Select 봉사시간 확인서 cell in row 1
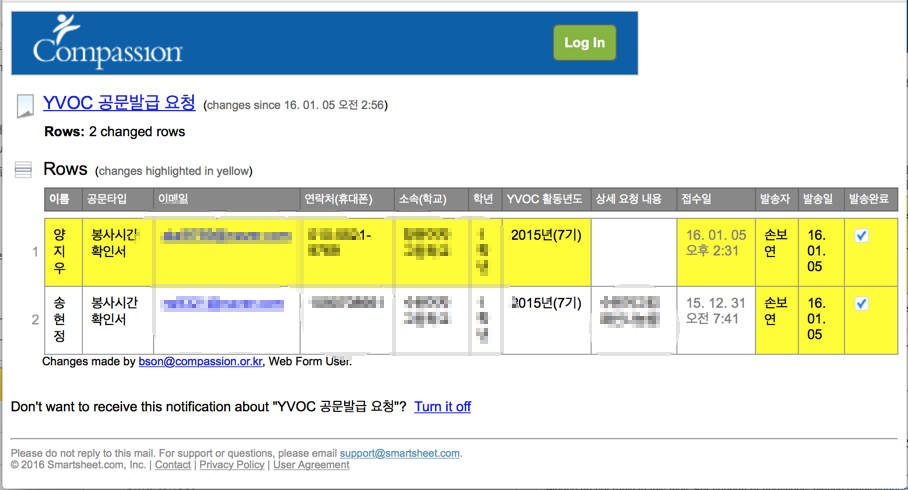Image resolution: width=908 pixels, height=490 pixels. pos(118,252)
